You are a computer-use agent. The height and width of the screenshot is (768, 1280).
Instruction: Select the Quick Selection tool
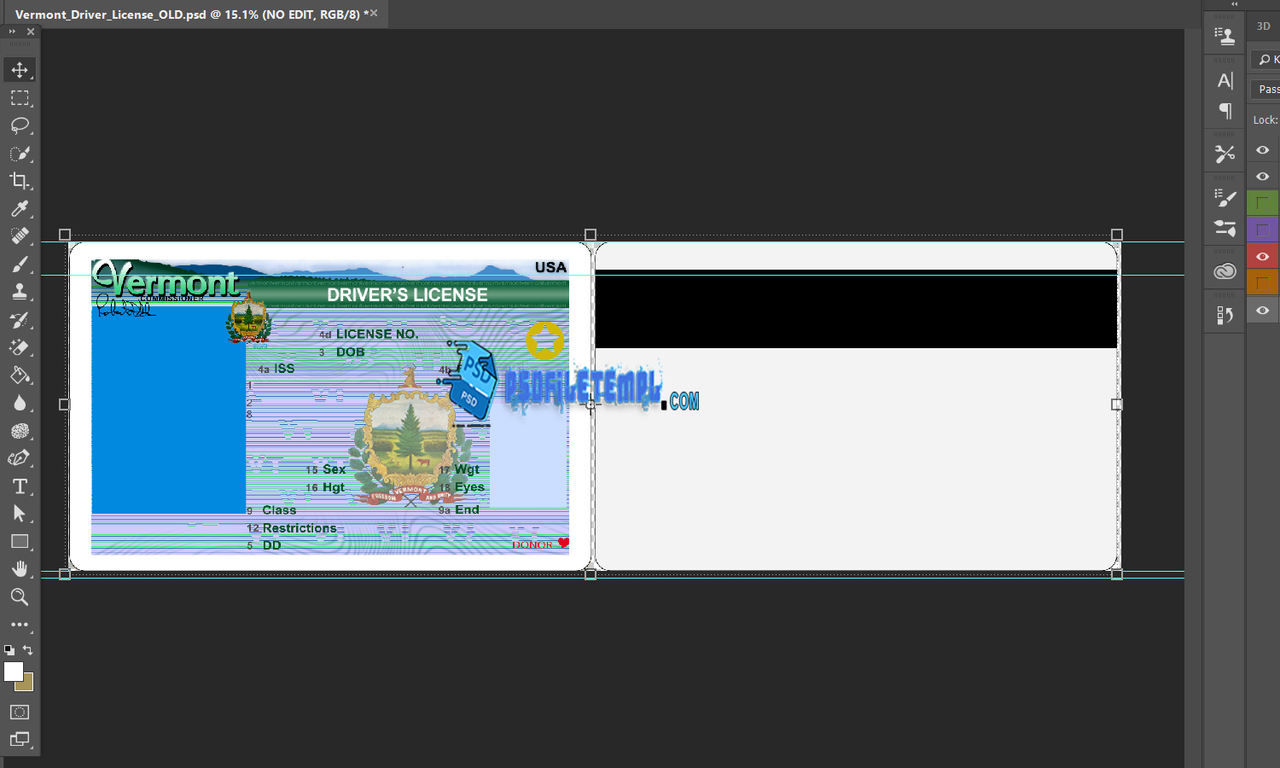[x=19, y=154]
